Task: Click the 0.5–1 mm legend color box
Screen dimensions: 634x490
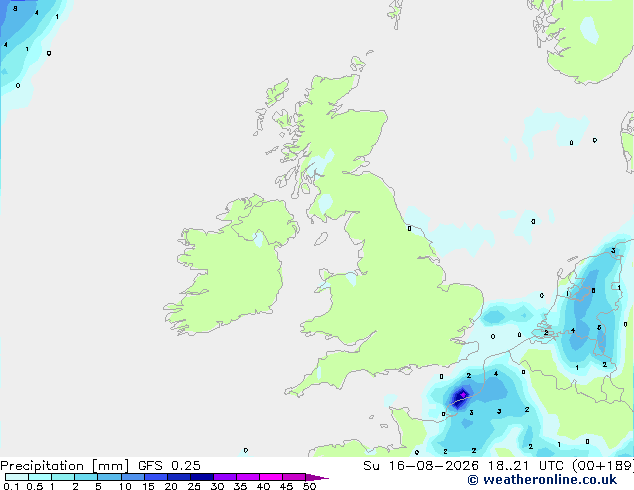Action: (x=40, y=477)
